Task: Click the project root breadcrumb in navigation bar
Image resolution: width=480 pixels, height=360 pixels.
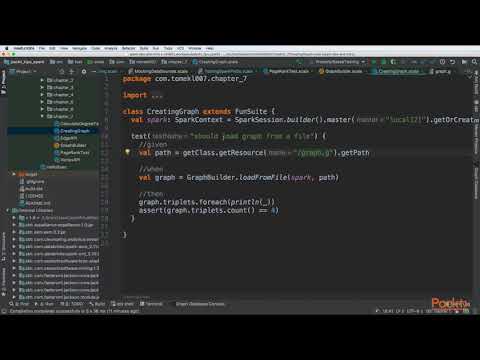Action: pos(24,62)
